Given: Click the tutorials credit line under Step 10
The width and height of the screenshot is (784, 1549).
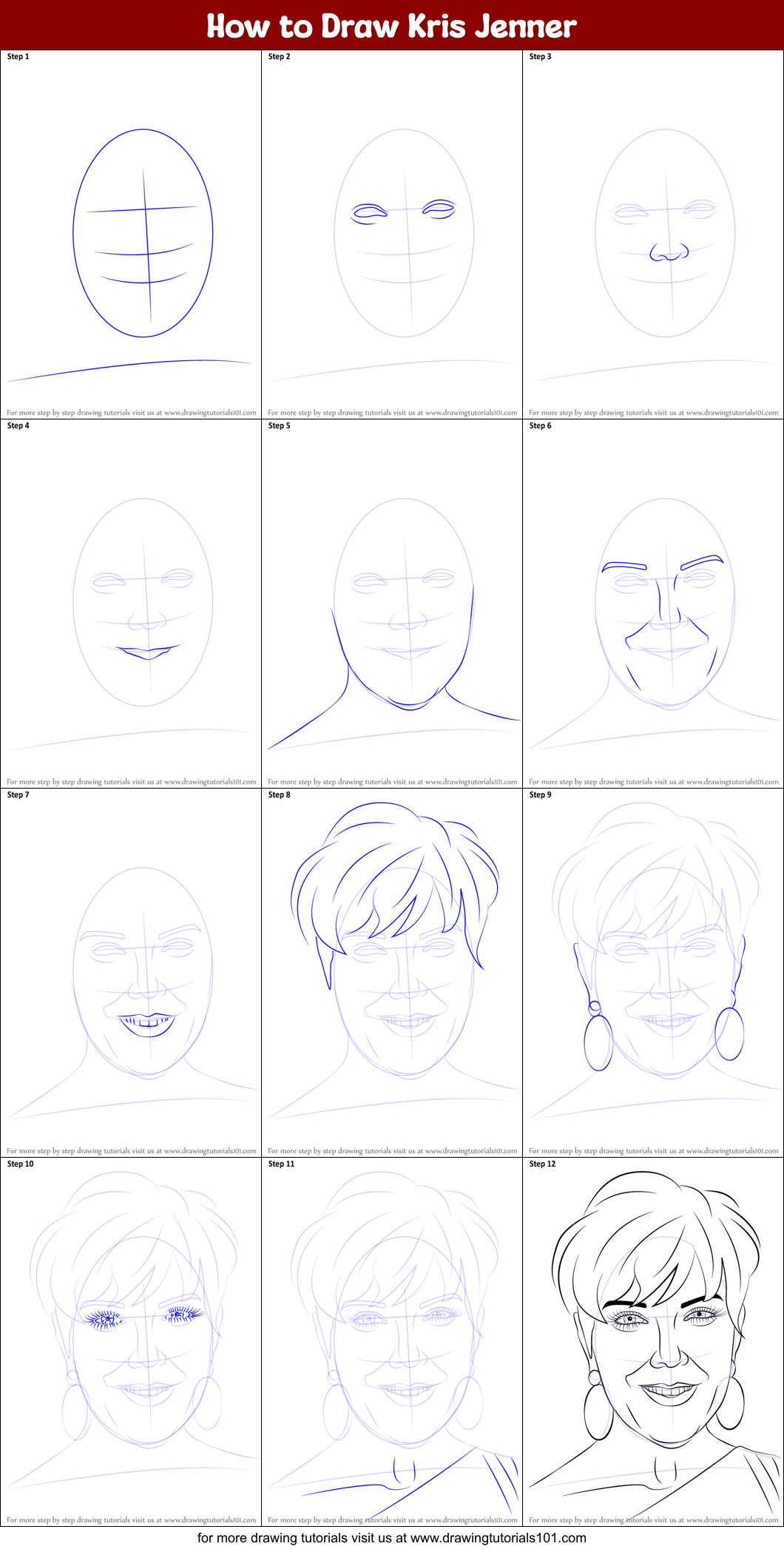Looking at the screenshot, I should [x=132, y=1520].
